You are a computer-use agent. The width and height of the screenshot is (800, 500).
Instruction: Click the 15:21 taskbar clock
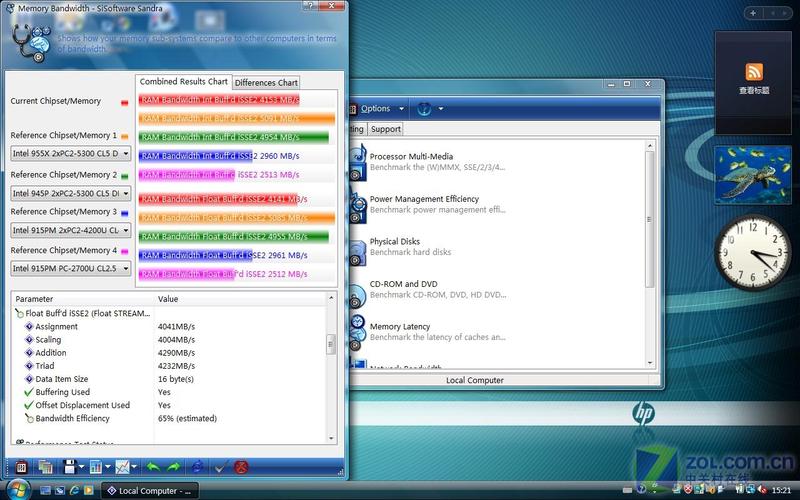(x=781, y=490)
